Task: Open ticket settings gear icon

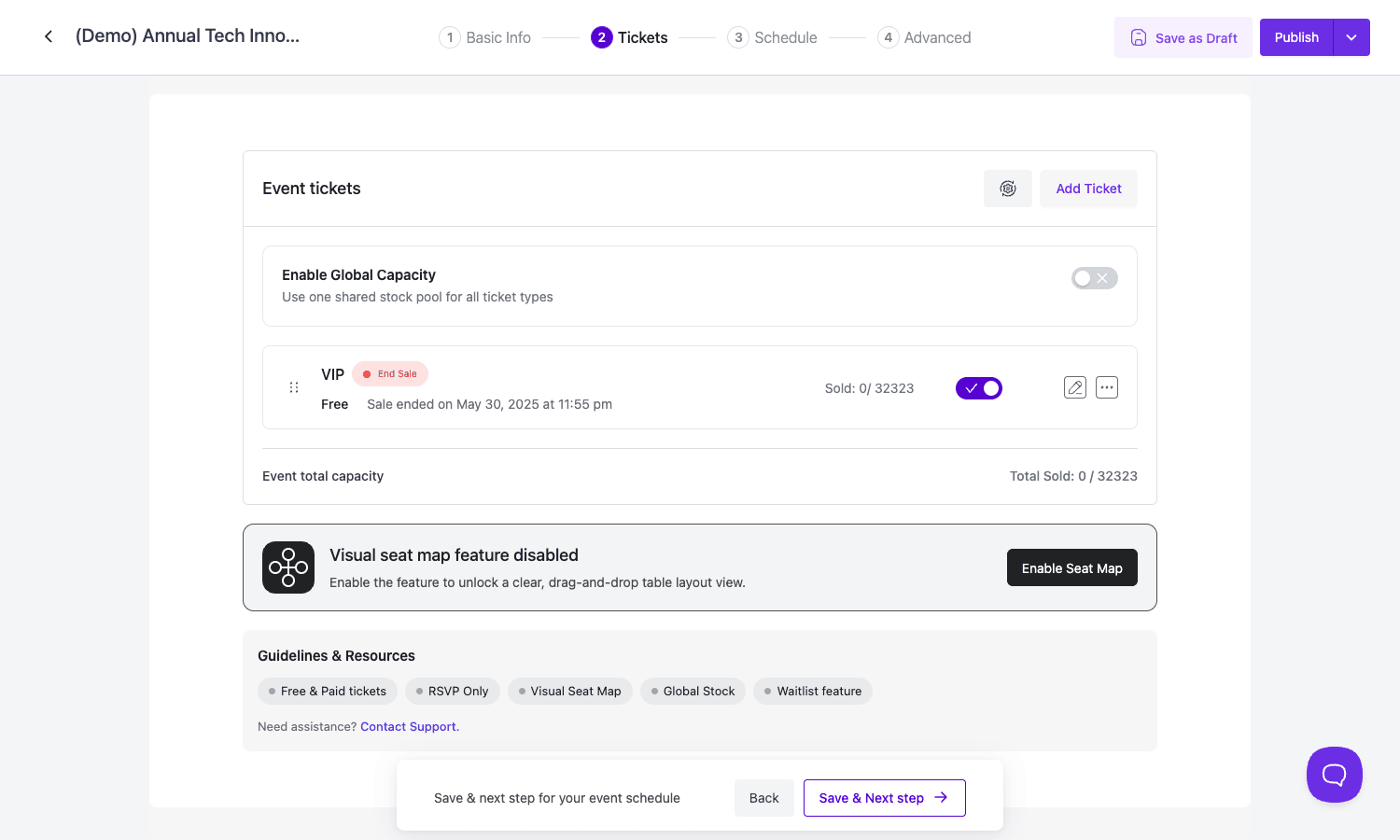Action: (1008, 189)
